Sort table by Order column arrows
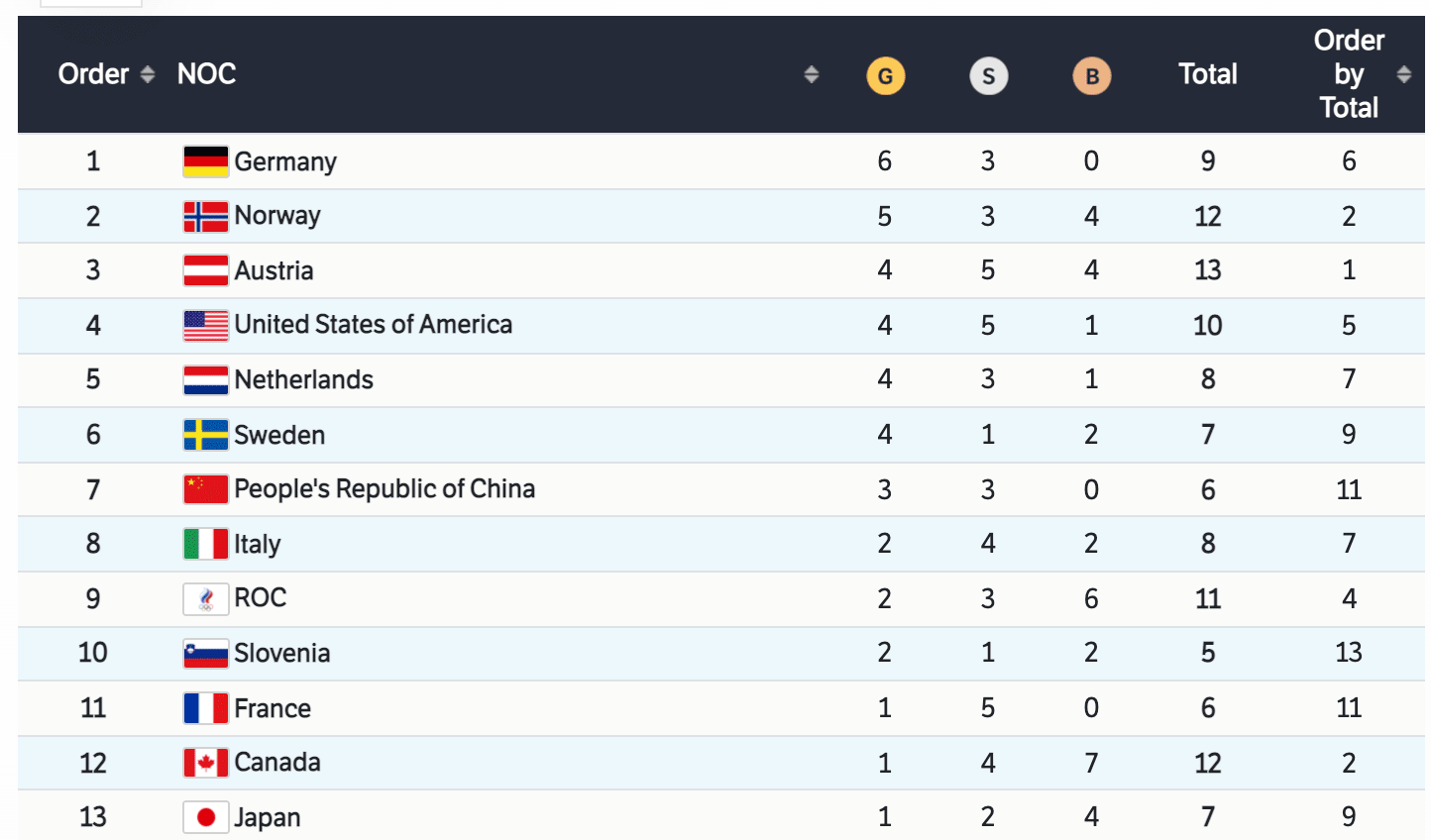The height and width of the screenshot is (840, 1431). coord(148,74)
